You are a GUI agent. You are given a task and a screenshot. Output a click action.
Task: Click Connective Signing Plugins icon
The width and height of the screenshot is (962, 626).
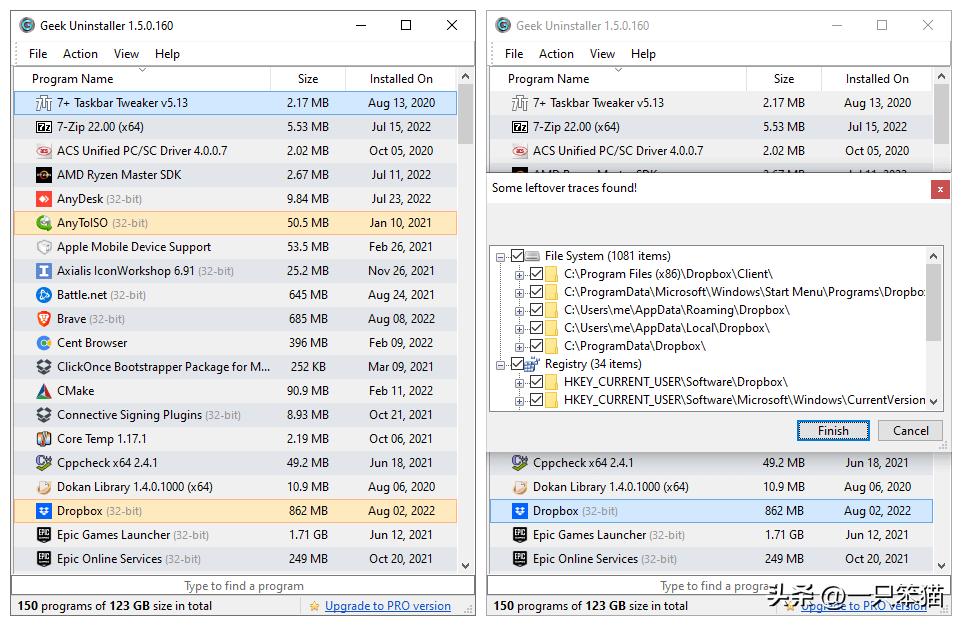pos(44,414)
